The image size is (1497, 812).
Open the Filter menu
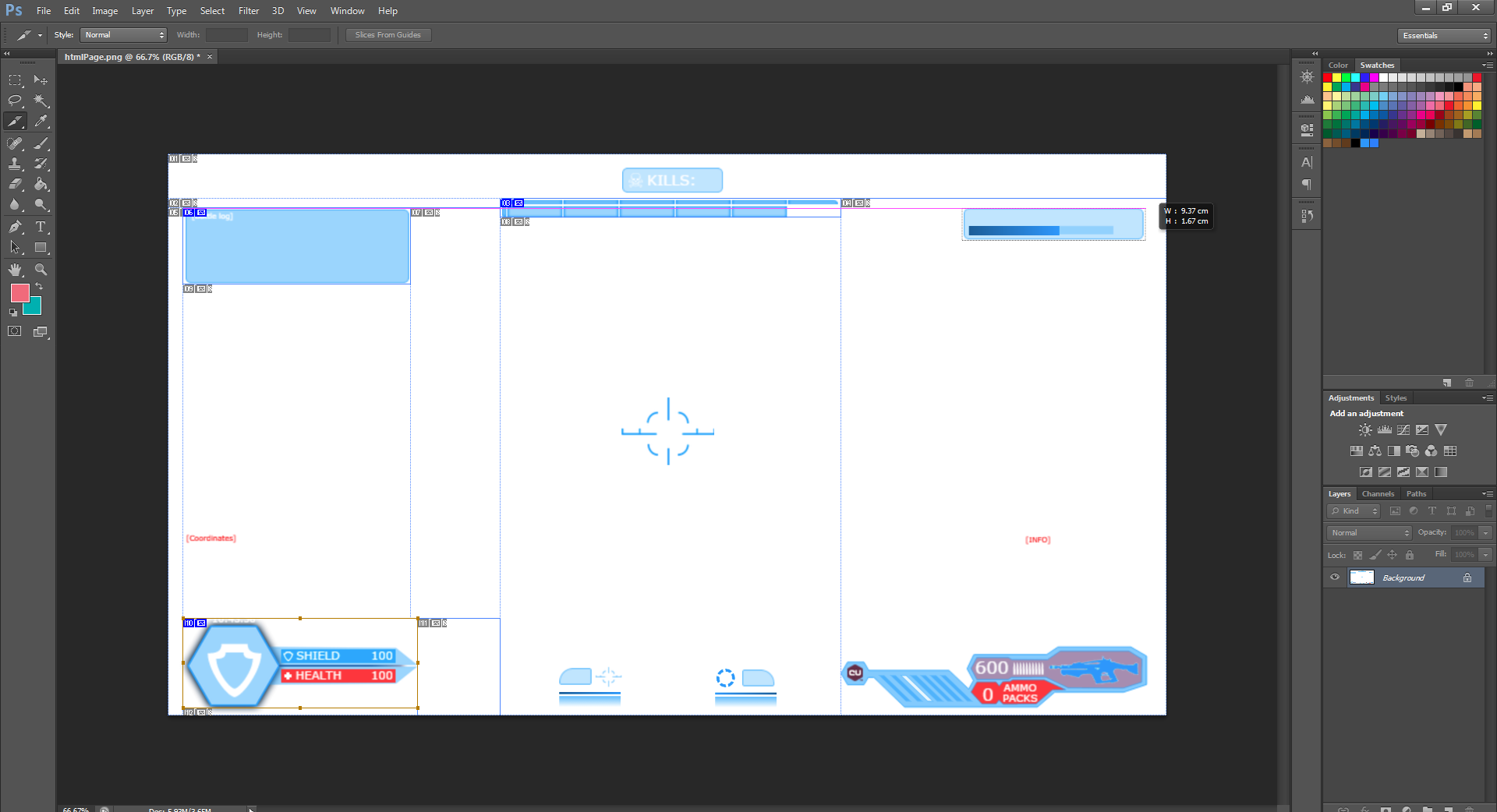tap(248, 11)
